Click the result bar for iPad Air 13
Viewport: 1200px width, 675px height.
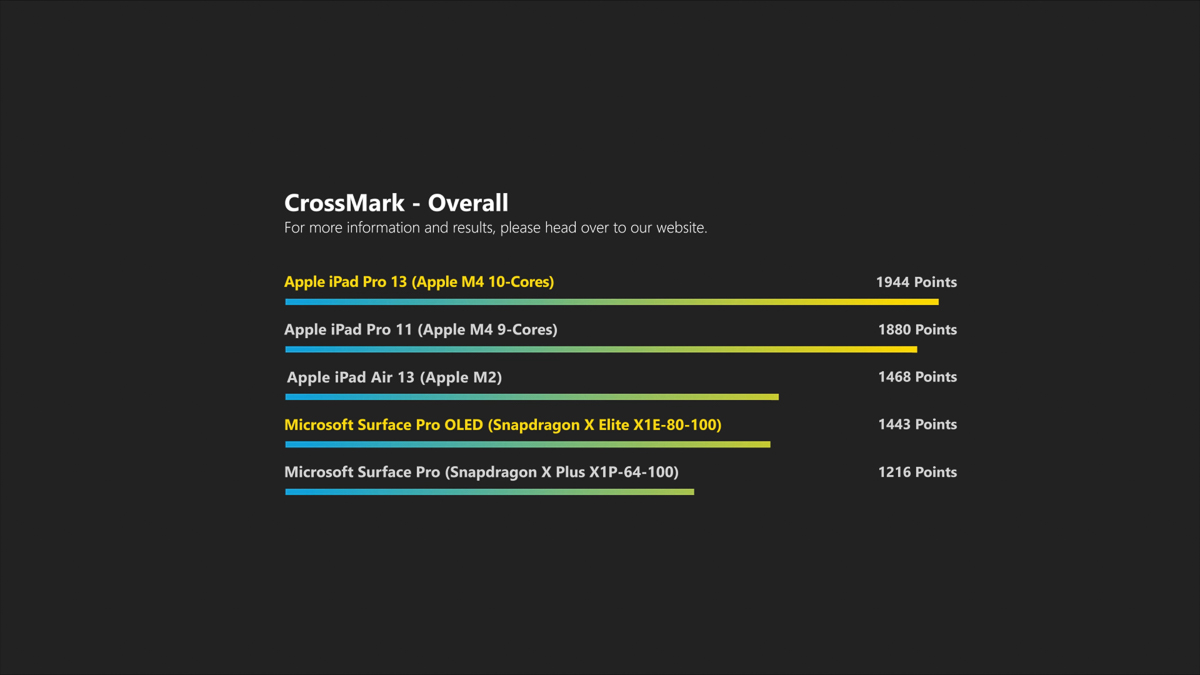pos(532,397)
